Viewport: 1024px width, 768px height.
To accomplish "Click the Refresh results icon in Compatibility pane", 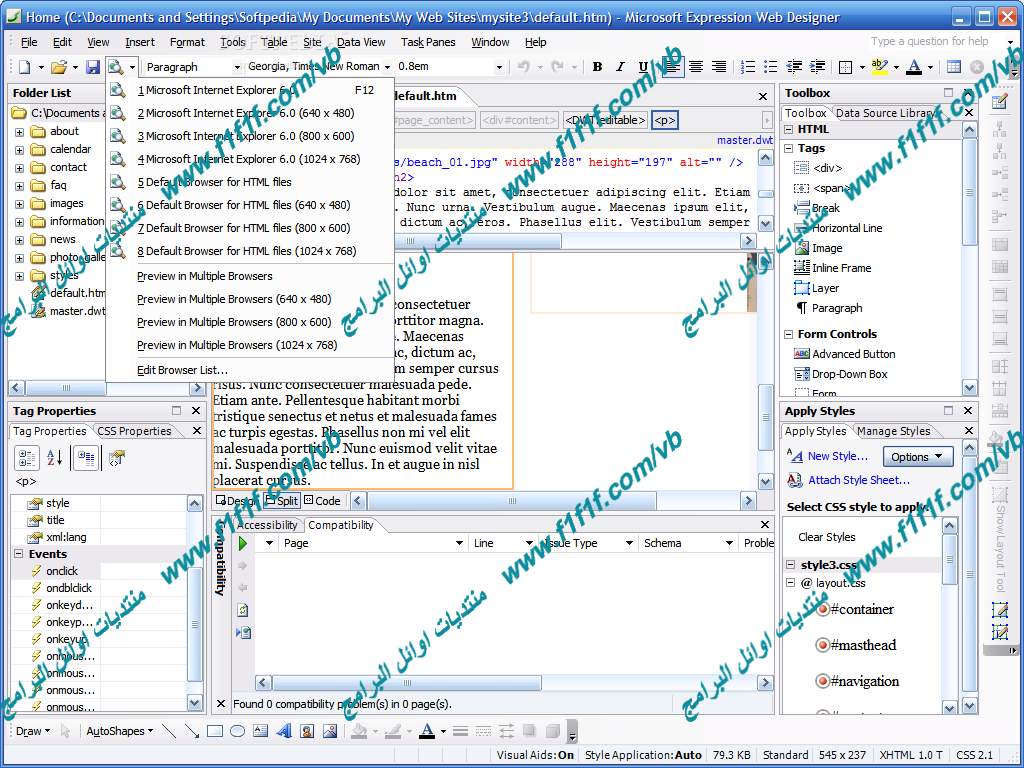I will click(x=242, y=610).
